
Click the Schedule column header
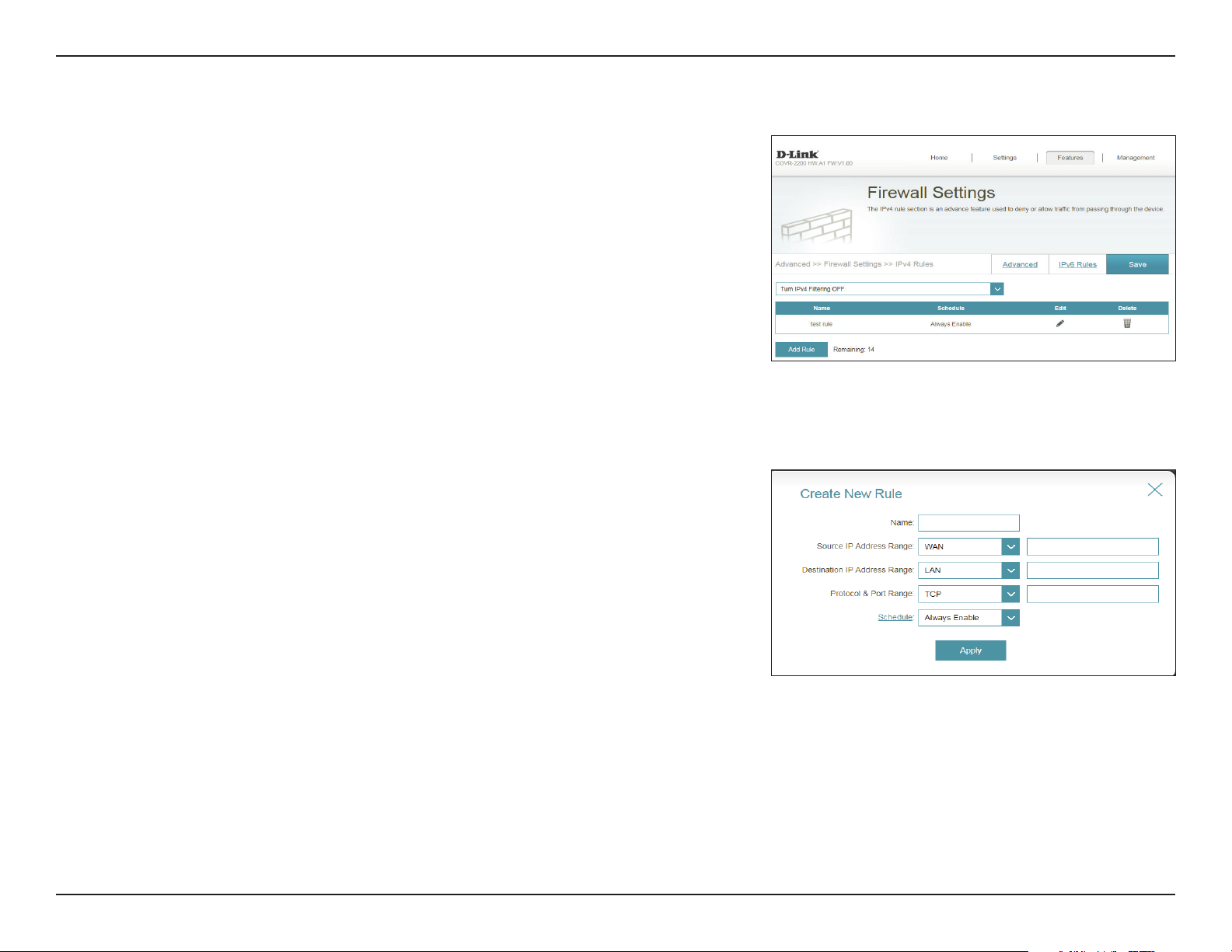point(951,309)
